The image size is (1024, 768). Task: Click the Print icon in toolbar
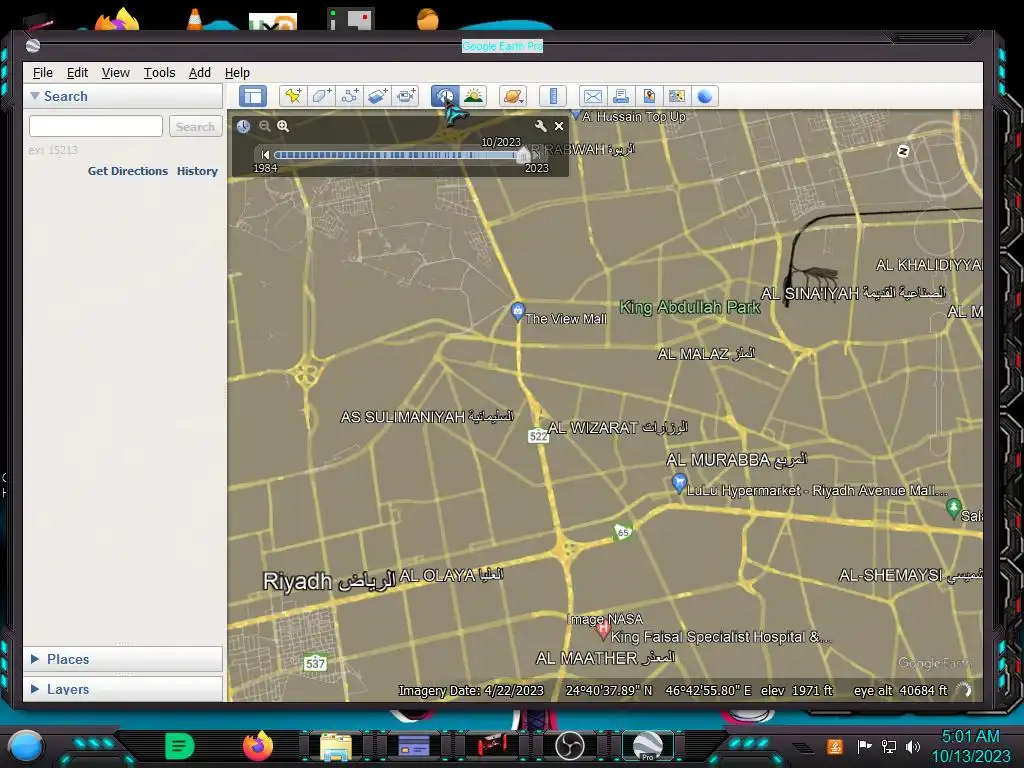(621, 97)
